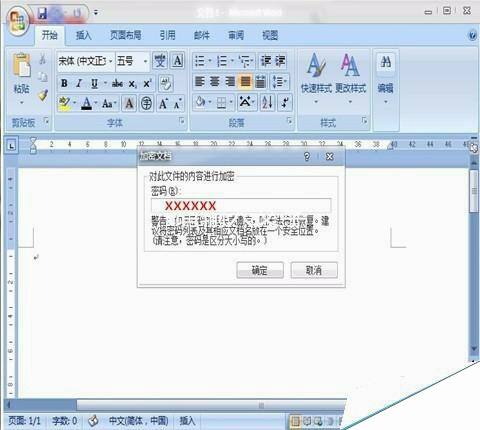
Task: Open Word help question mark icon
Action: tap(472, 35)
